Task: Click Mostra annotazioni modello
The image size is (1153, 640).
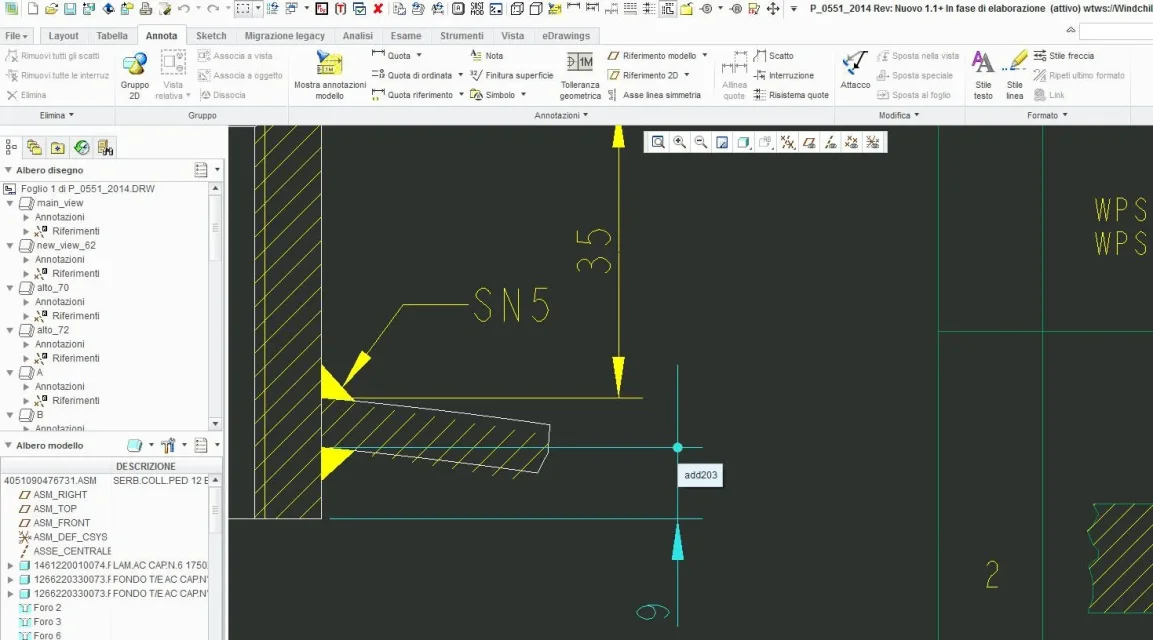Action: pos(329,75)
